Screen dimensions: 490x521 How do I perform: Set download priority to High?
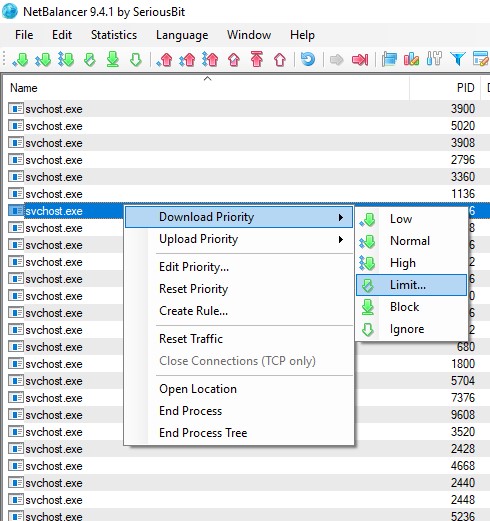[412, 263]
